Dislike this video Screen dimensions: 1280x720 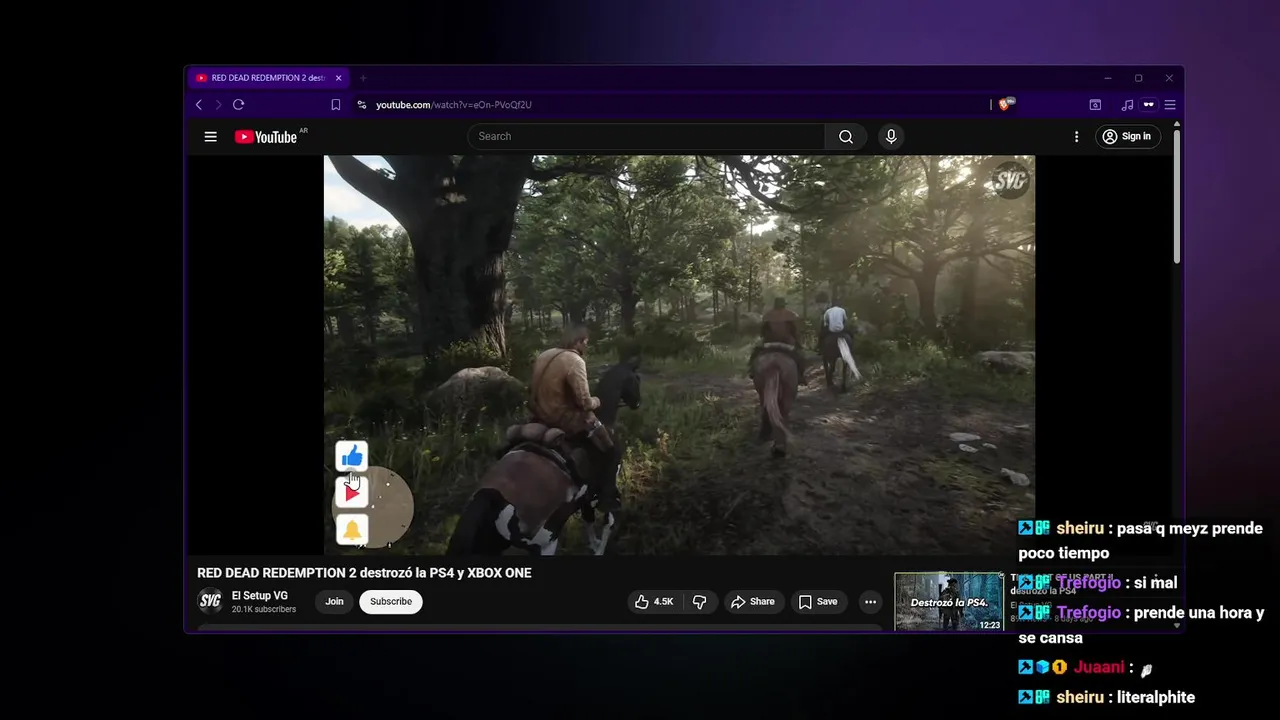(700, 602)
